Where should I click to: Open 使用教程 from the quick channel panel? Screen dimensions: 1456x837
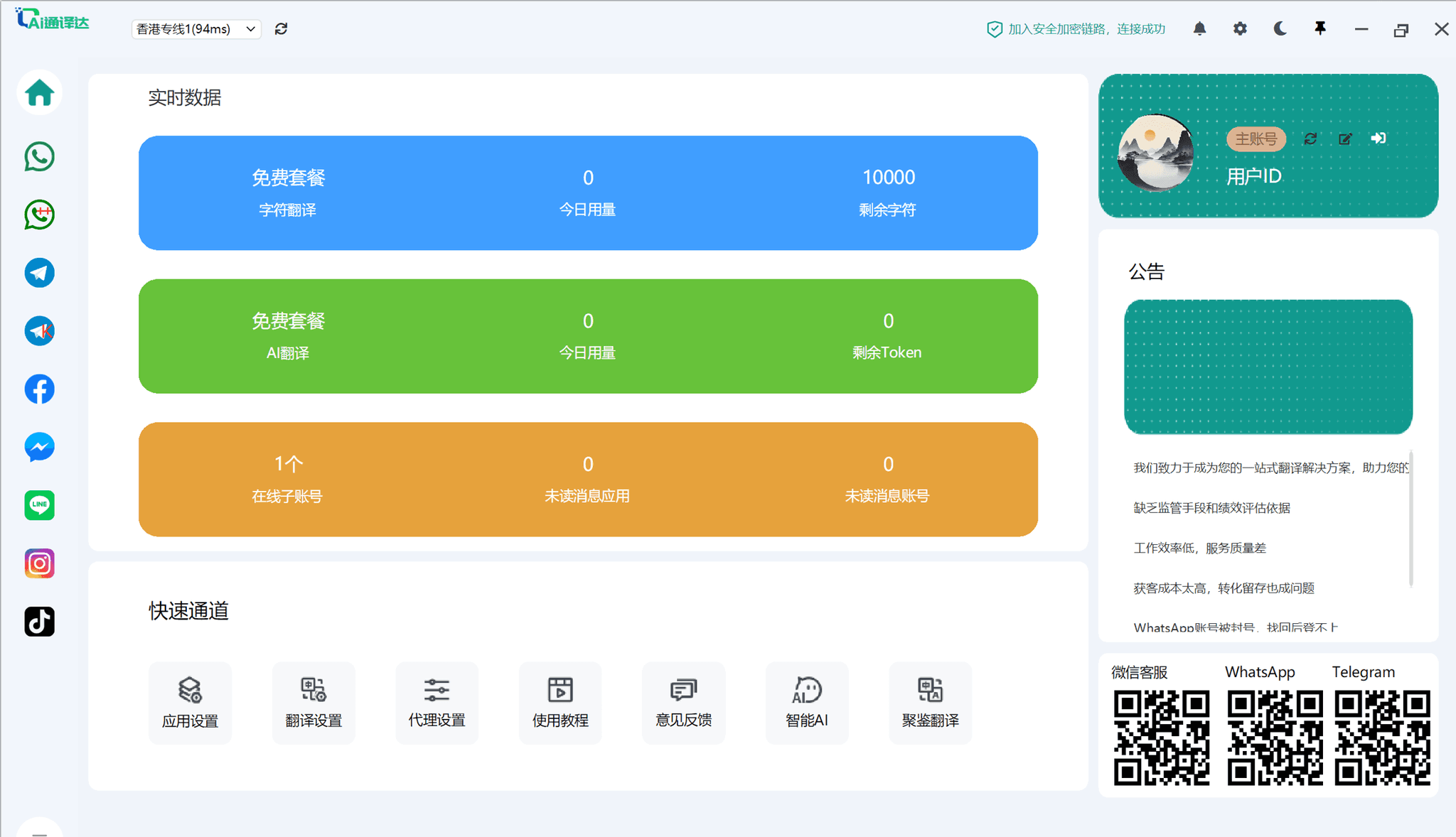pos(560,702)
